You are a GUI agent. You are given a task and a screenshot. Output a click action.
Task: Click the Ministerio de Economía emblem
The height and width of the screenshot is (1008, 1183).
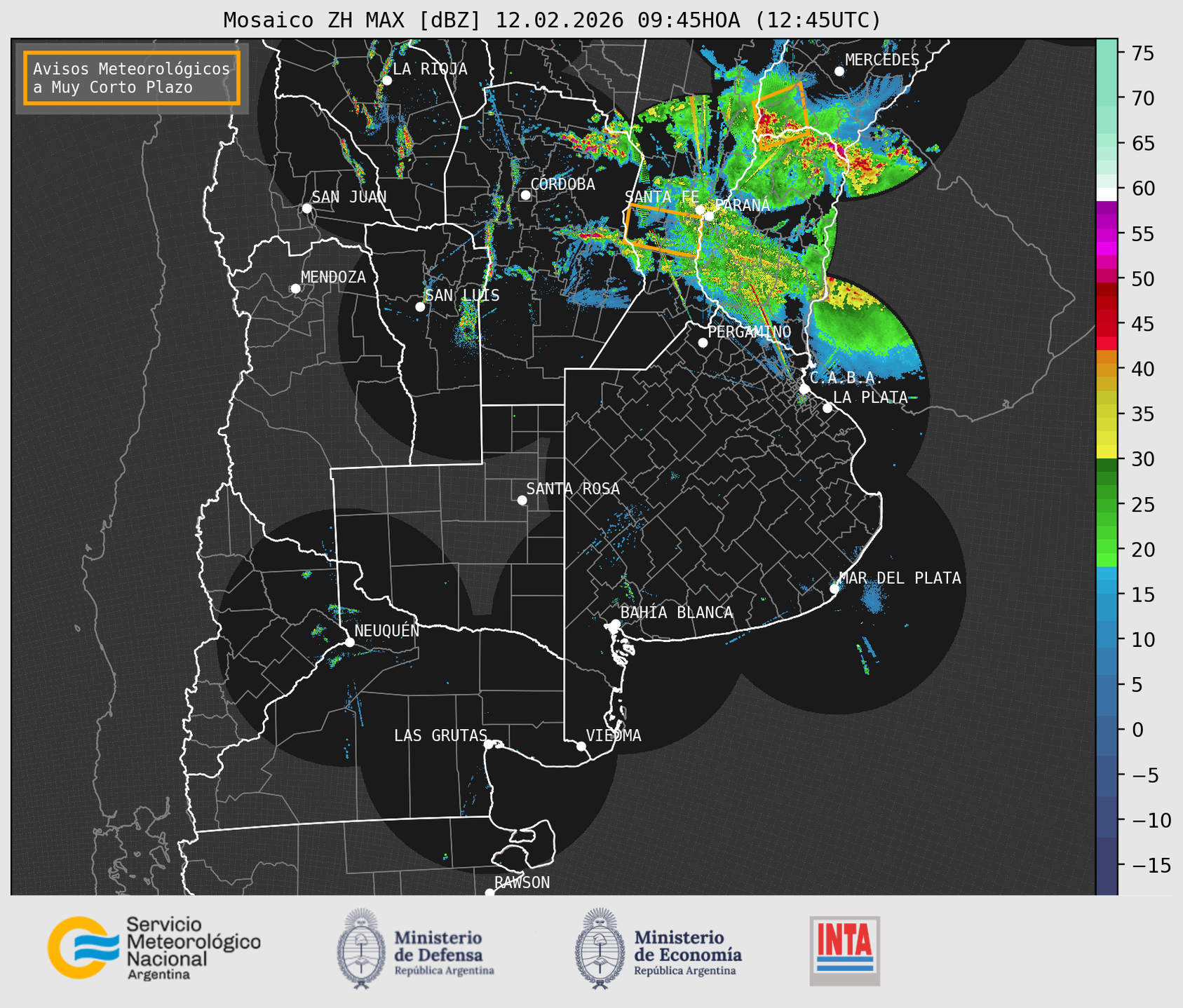[600, 948]
